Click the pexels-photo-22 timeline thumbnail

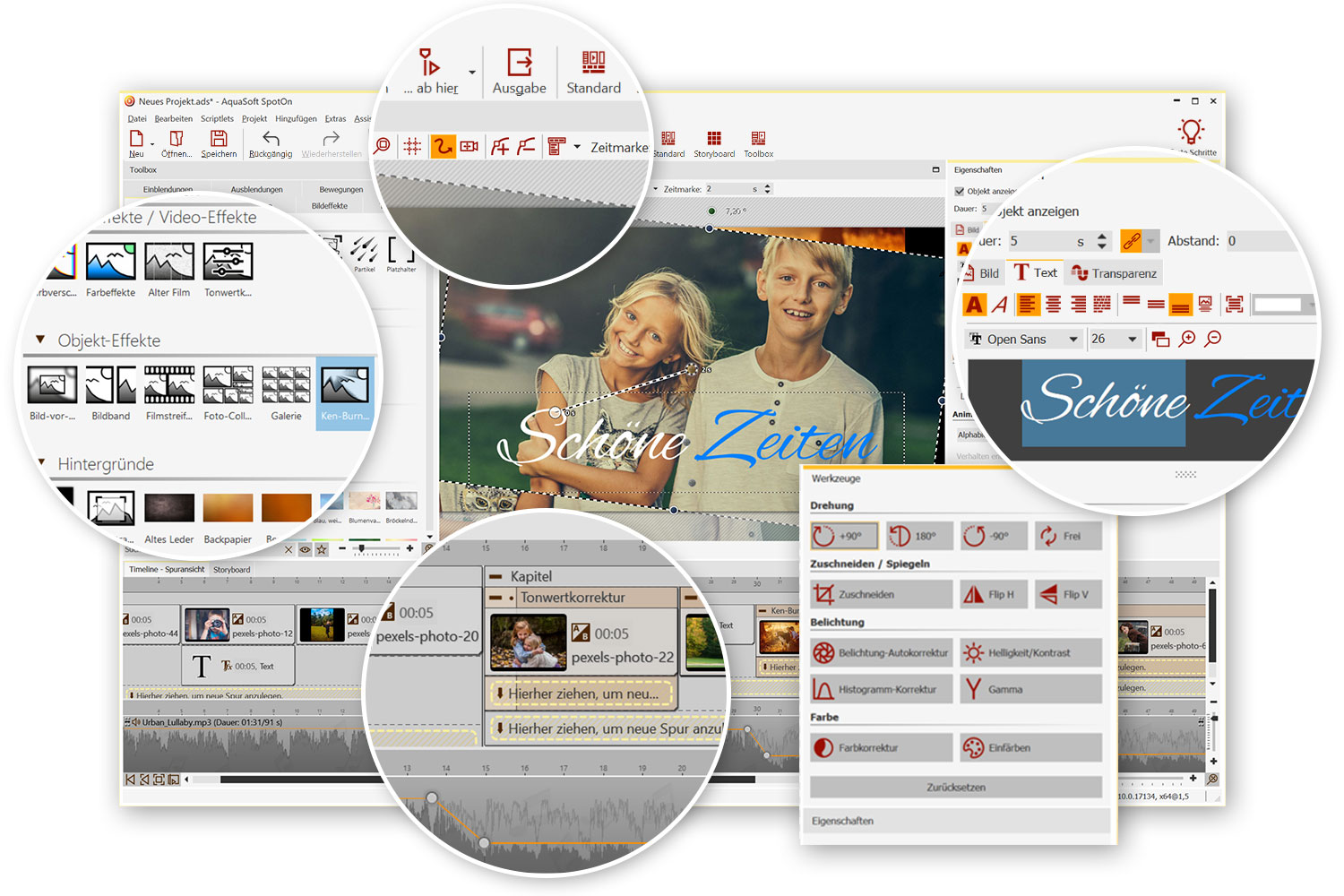tap(529, 642)
